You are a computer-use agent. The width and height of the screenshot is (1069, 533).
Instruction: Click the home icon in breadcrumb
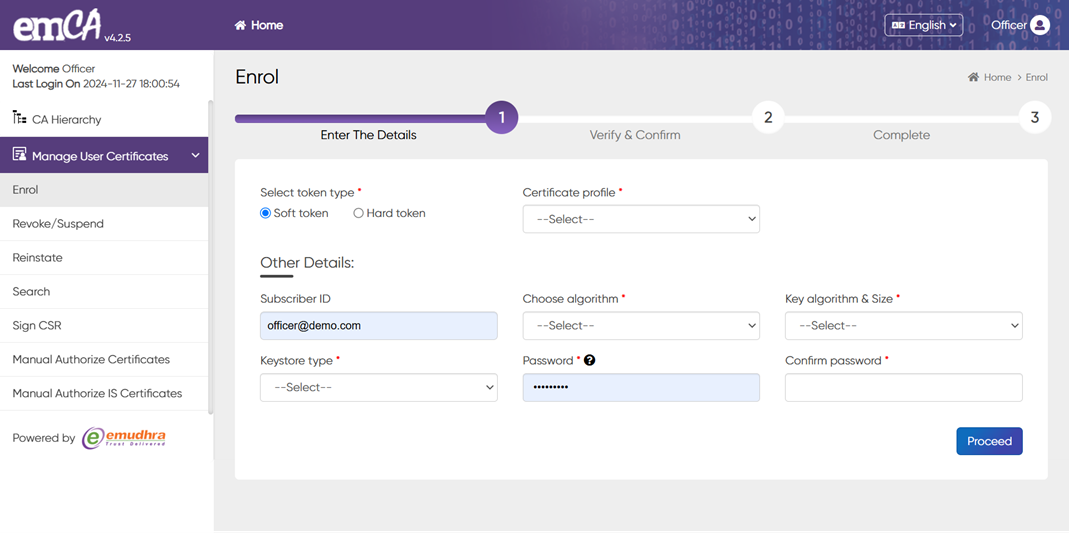click(x=973, y=77)
